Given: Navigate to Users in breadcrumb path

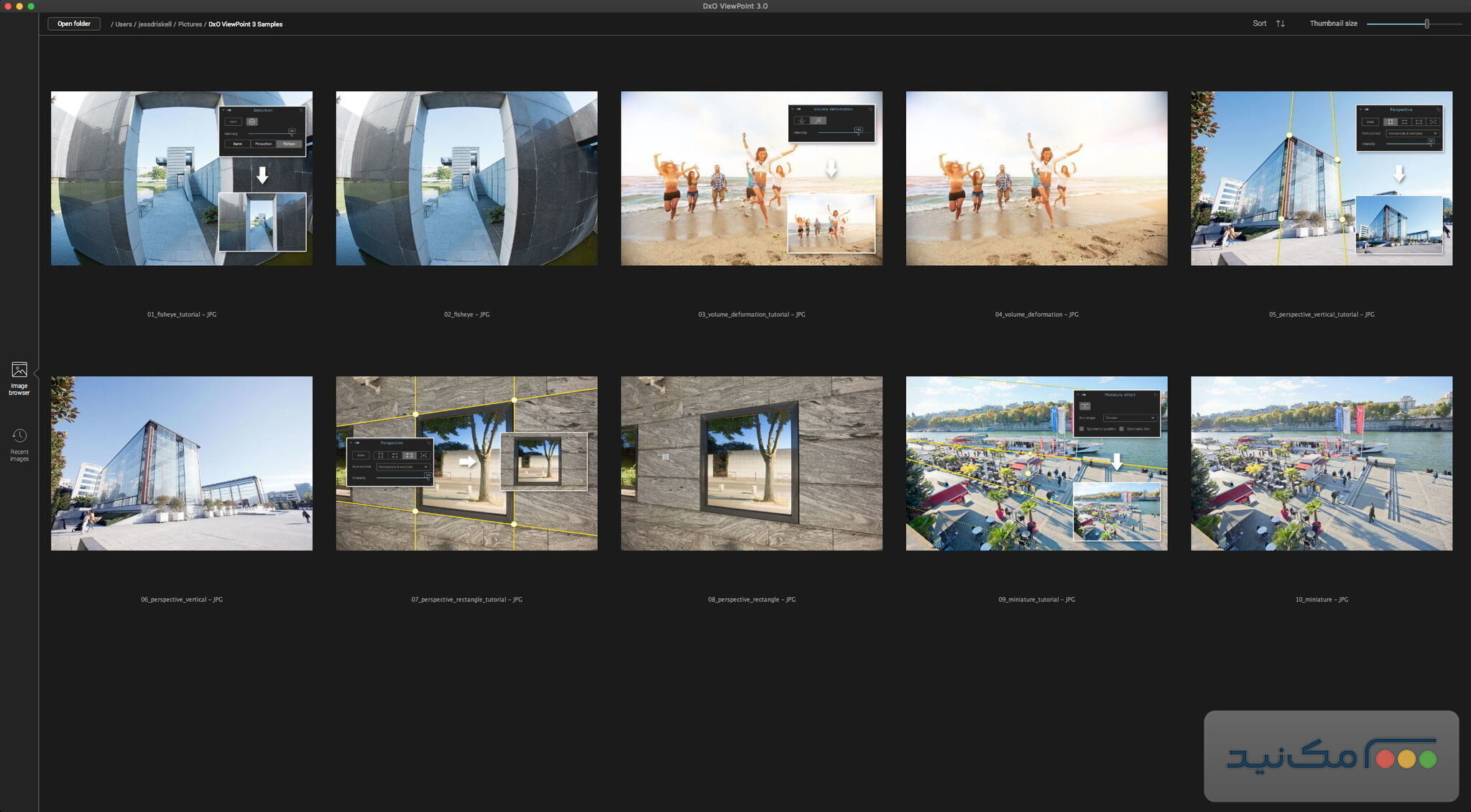Looking at the screenshot, I should 124,24.
